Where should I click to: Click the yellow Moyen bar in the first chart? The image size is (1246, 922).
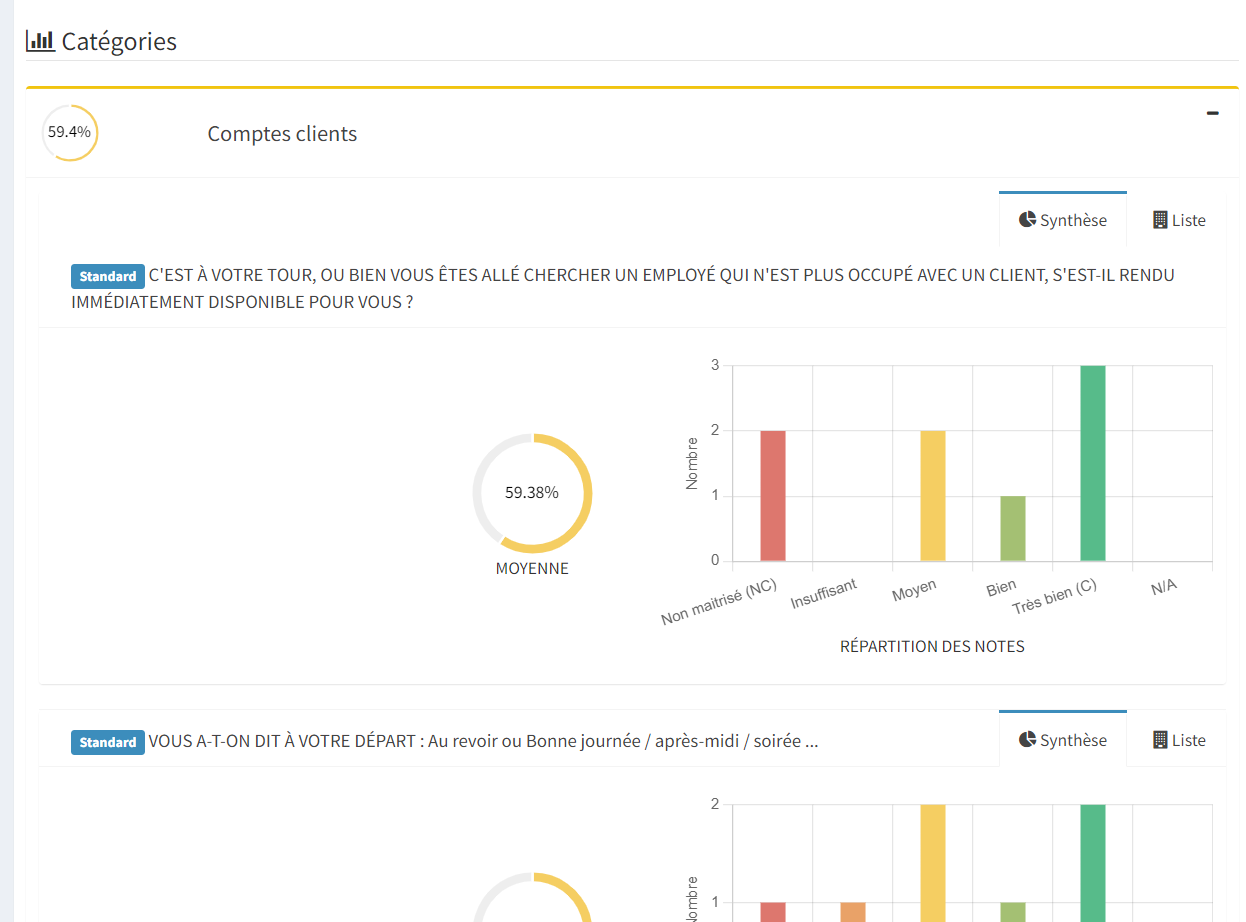933,496
